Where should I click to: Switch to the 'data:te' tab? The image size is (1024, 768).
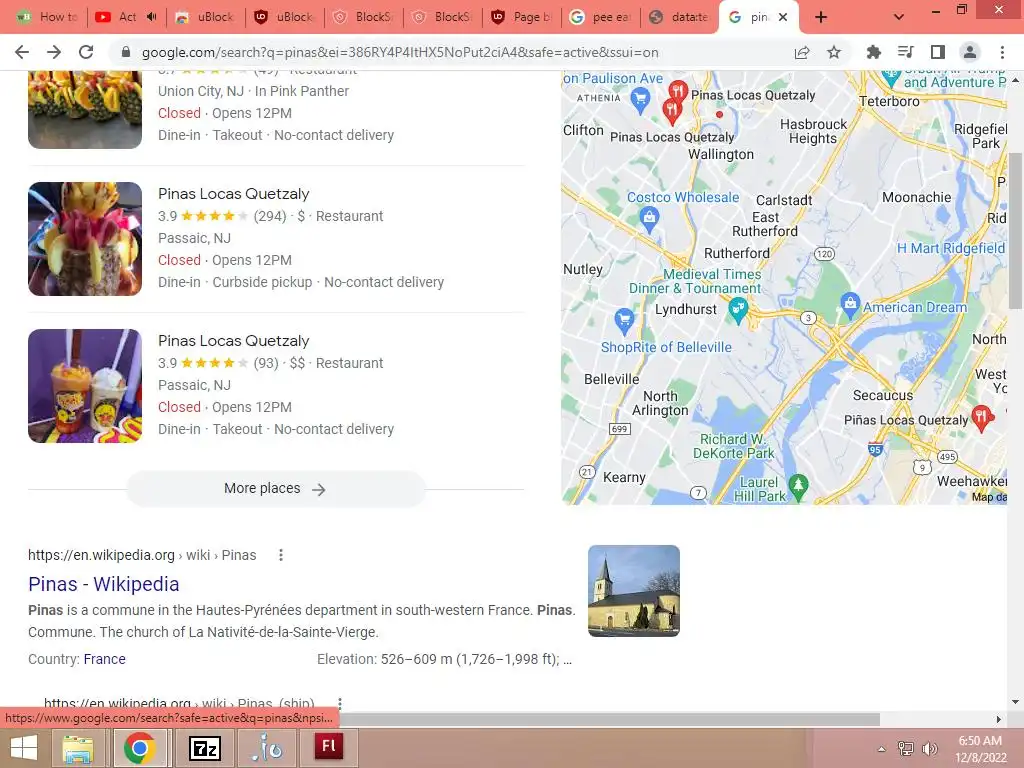point(680,17)
